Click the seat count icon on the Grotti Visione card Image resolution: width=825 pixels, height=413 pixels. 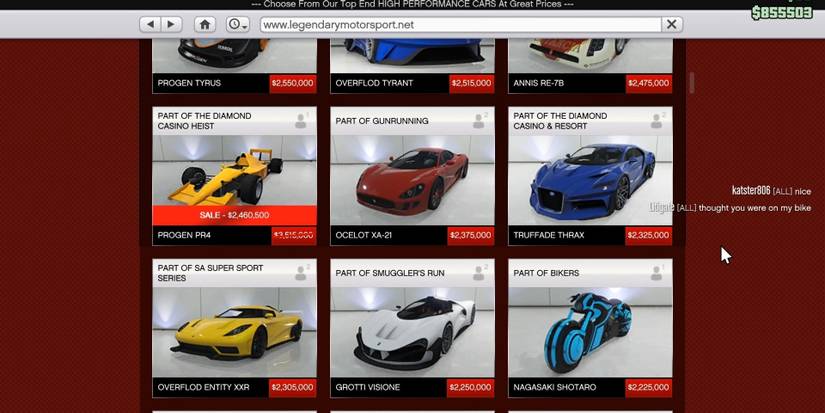tap(479, 273)
